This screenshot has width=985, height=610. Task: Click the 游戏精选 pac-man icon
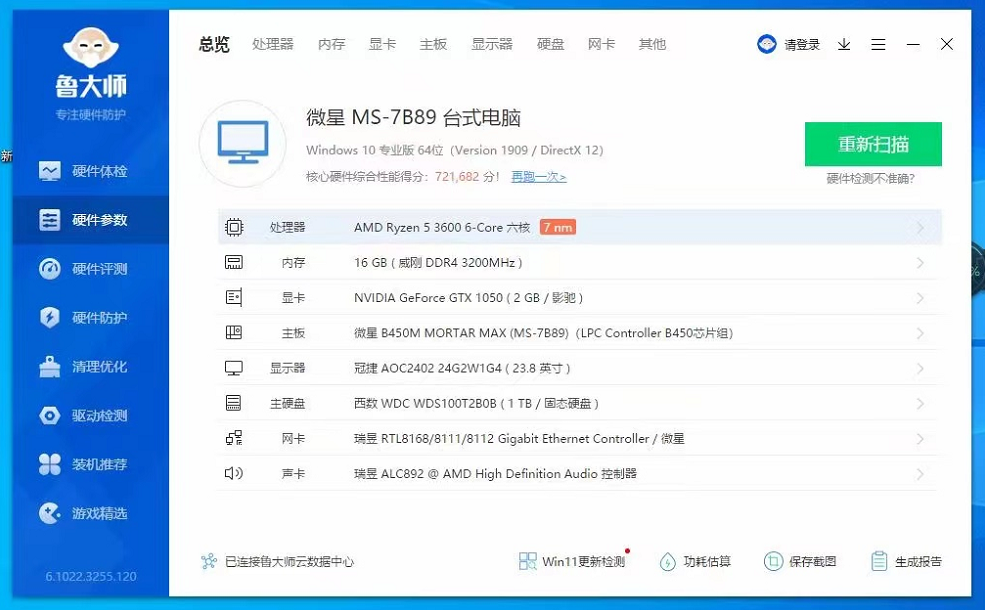click(x=50, y=513)
